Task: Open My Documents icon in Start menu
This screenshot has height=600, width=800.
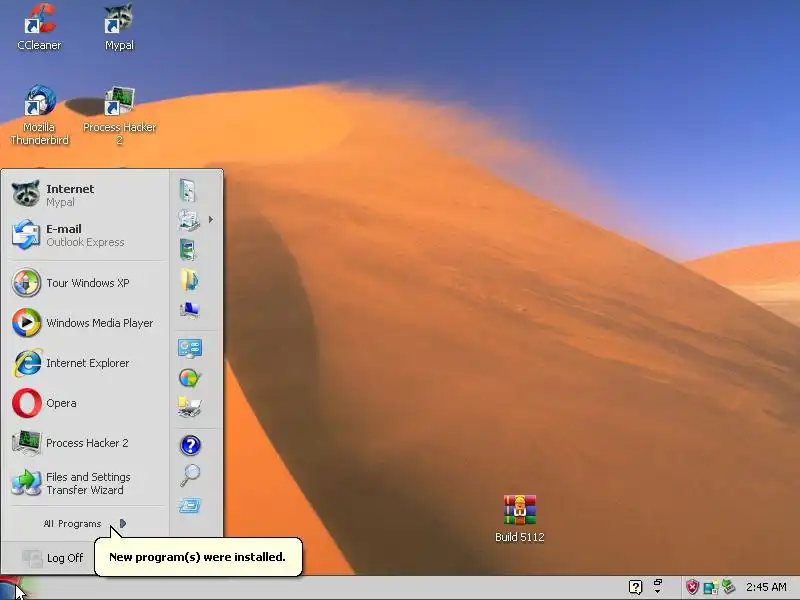Action: pyautogui.click(x=188, y=191)
